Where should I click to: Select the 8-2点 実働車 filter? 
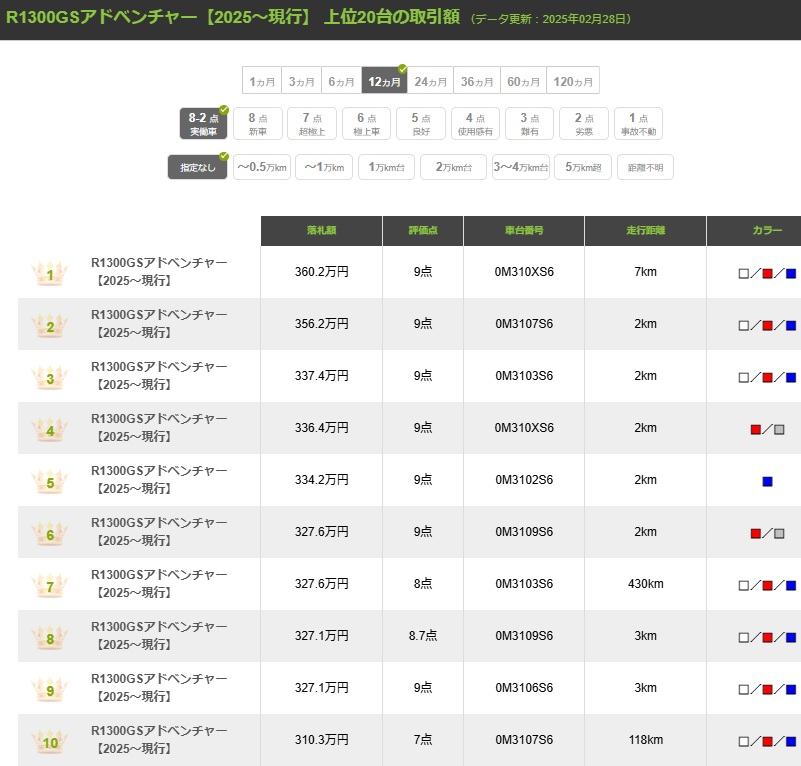point(204,124)
